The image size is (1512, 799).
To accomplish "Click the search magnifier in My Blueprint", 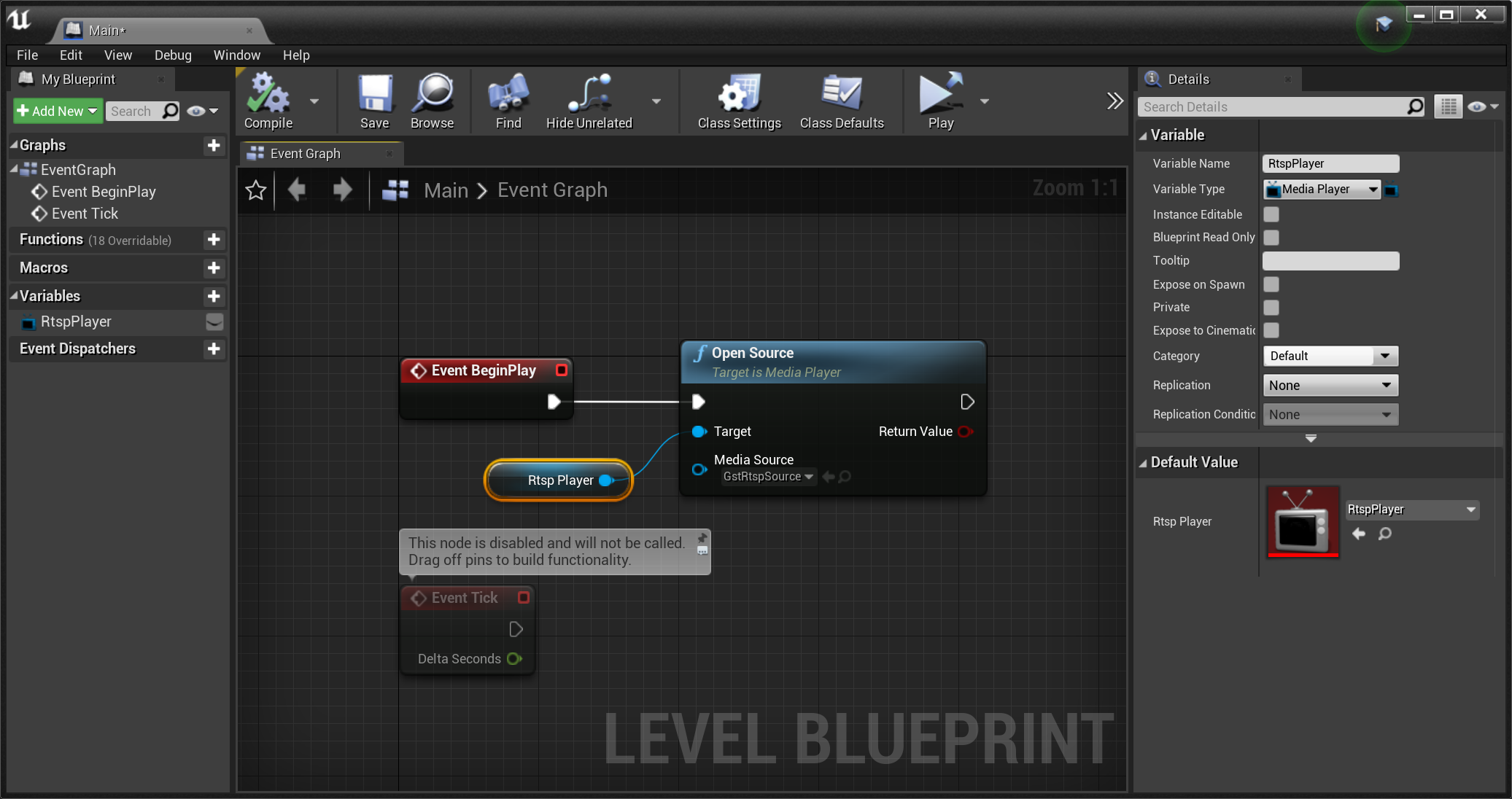I will pos(170,111).
